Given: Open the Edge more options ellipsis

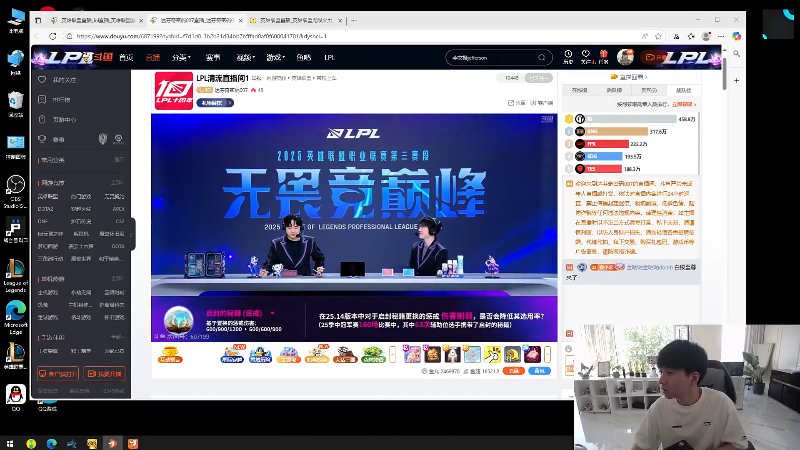Looking at the screenshot, I should click(720, 36).
